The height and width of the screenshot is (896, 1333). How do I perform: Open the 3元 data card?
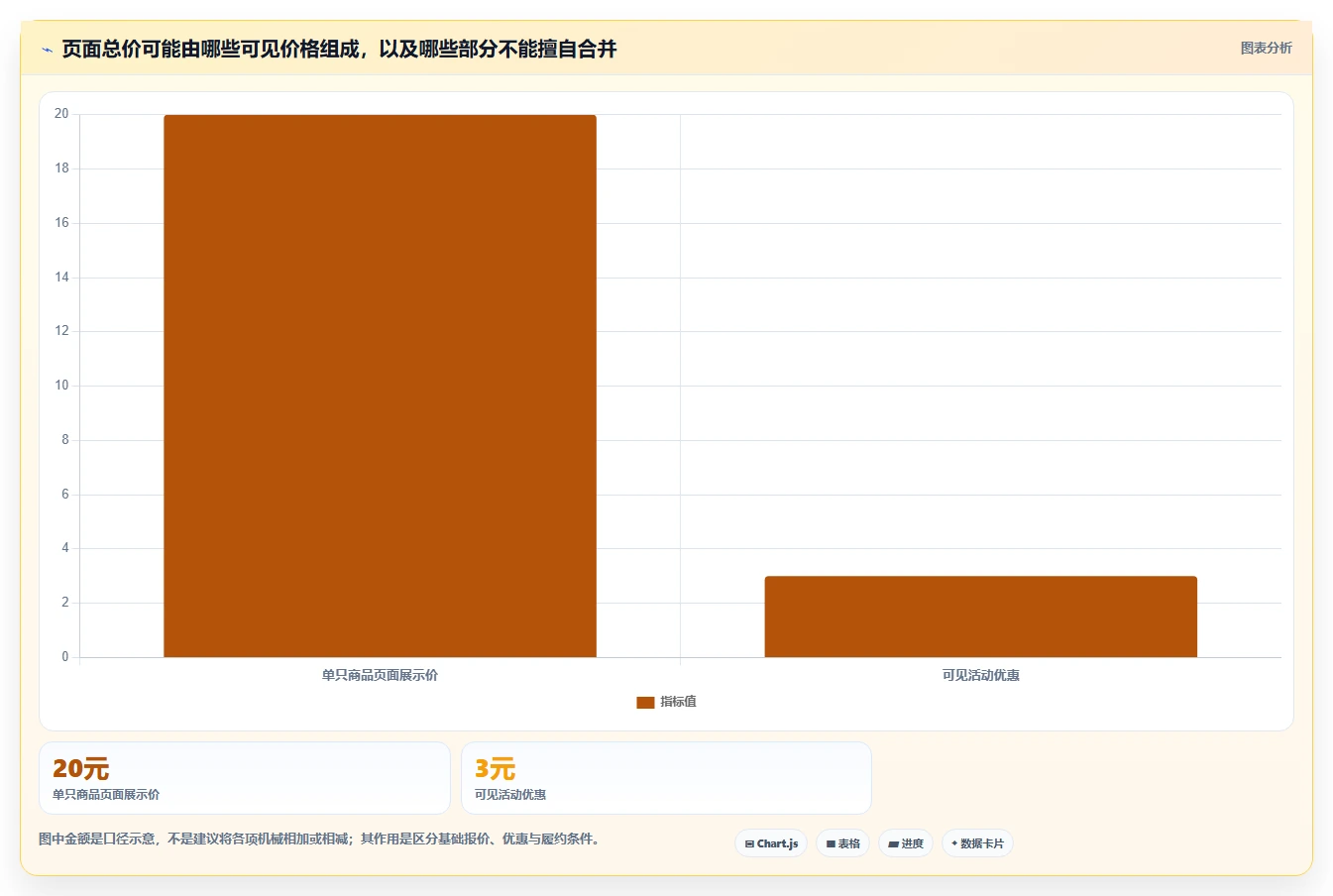tap(666, 778)
